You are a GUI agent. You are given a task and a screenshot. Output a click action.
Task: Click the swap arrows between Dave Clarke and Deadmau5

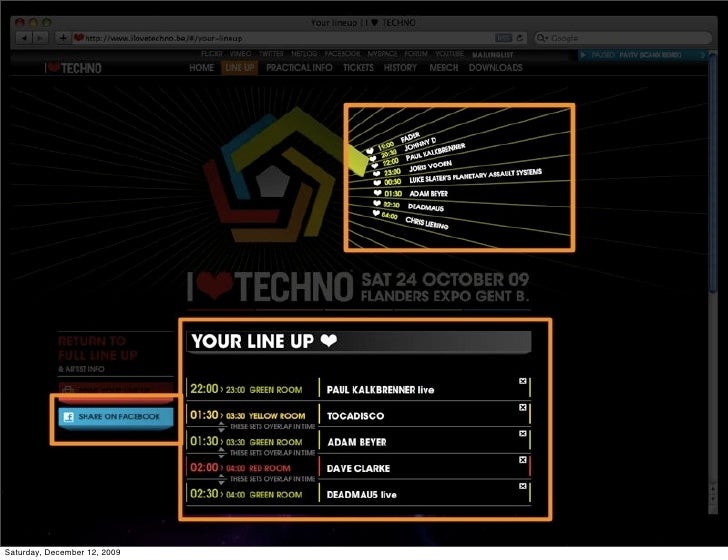(x=221, y=480)
